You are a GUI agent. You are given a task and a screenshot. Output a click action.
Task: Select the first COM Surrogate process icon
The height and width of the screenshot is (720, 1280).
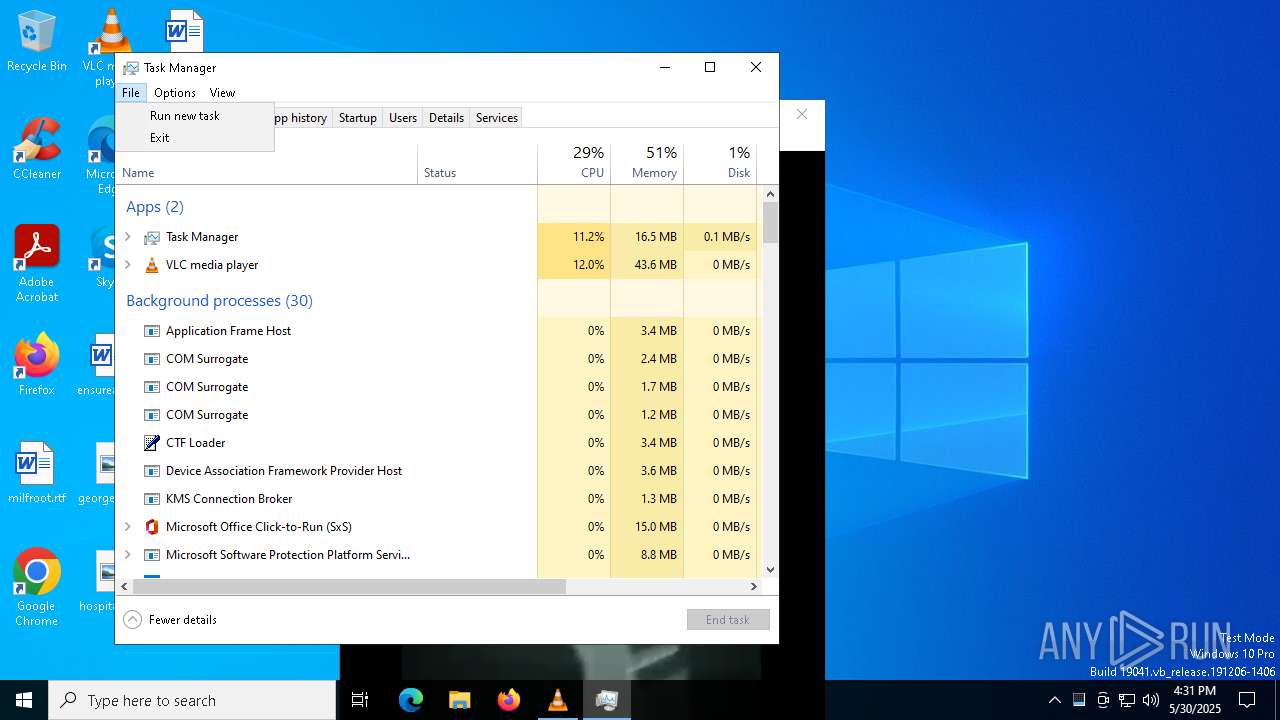(152, 359)
